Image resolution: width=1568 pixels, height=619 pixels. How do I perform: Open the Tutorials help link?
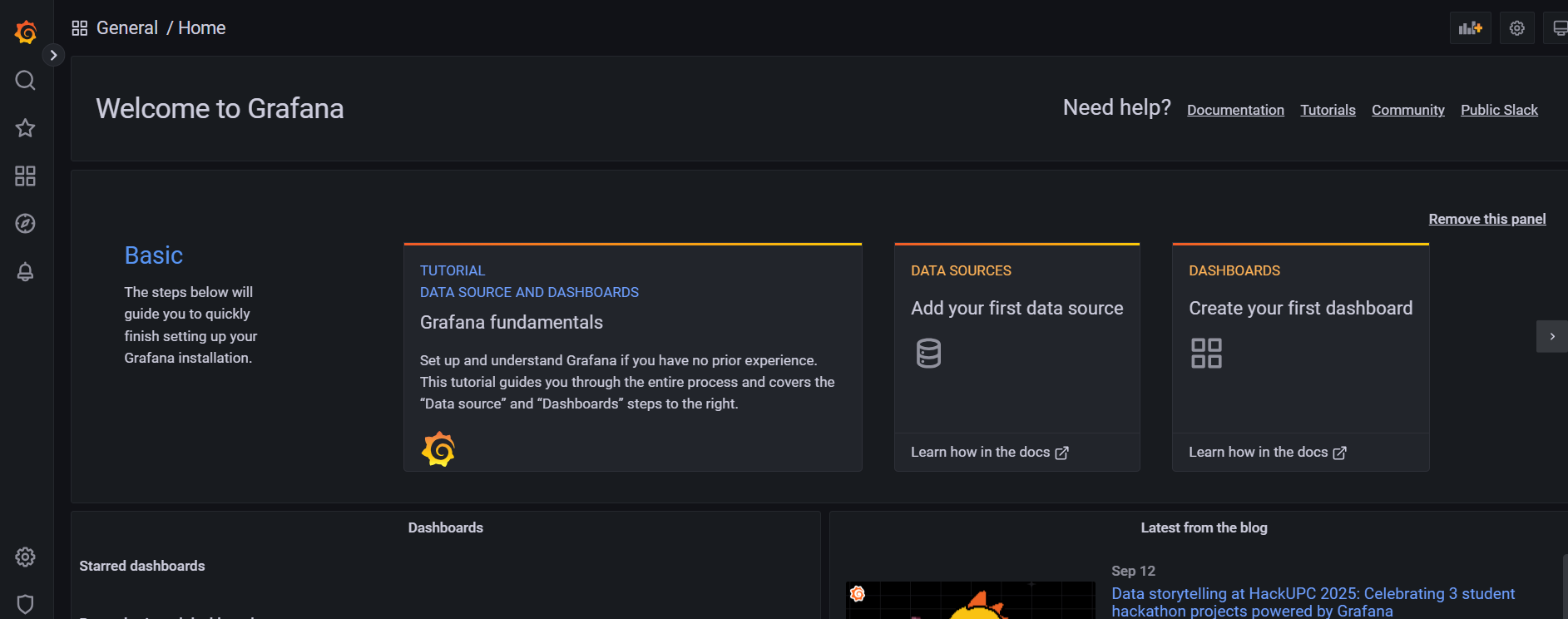point(1328,110)
